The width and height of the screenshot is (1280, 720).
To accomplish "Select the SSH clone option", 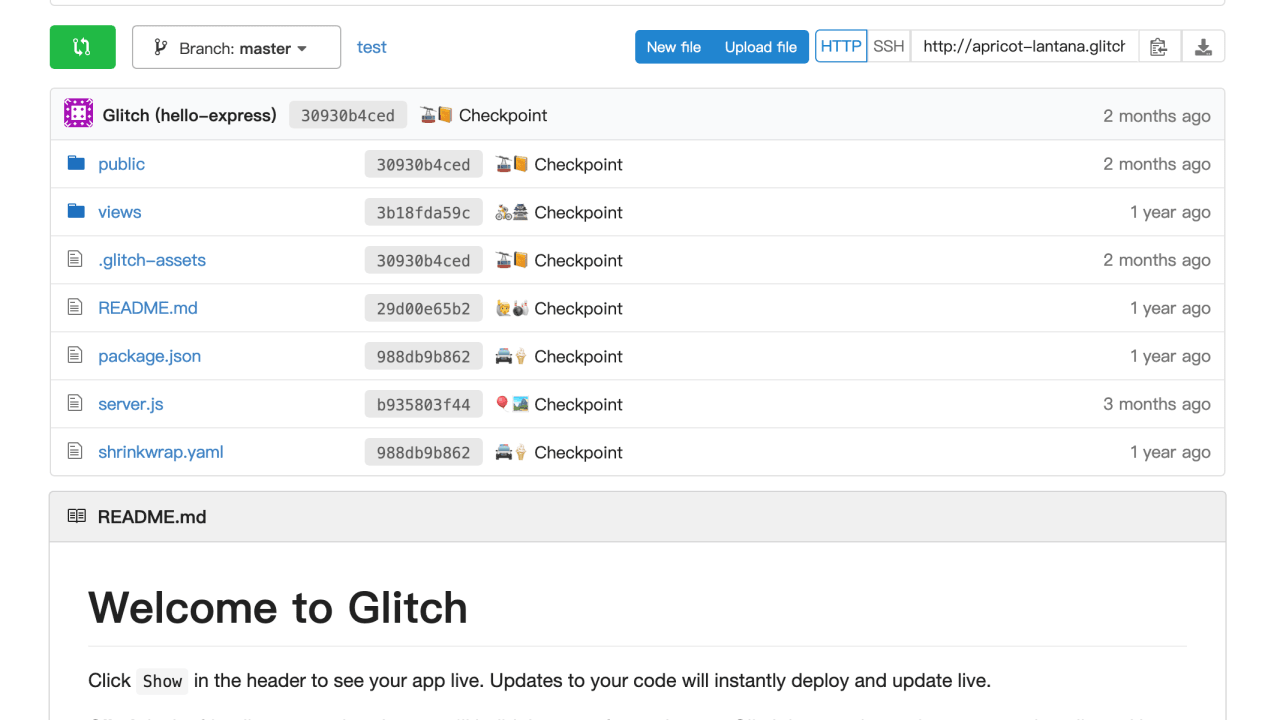I will tap(888, 46).
